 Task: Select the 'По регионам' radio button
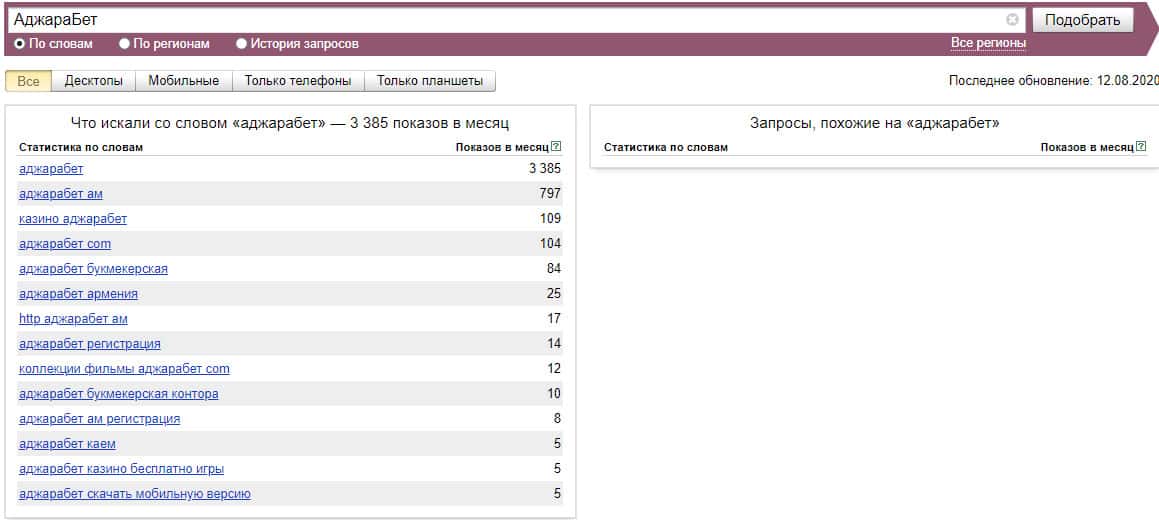pyautogui.click(x=124, y=44)
